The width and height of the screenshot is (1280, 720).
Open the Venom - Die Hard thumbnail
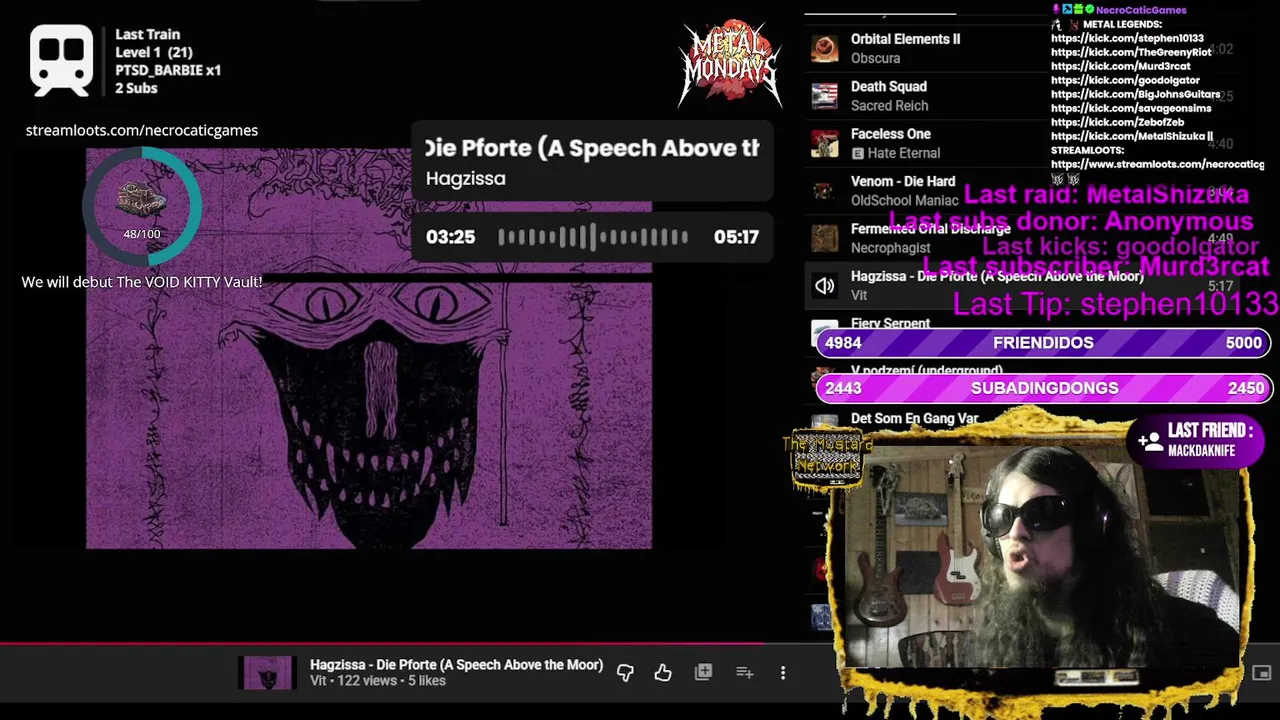(x=824, y=190)
